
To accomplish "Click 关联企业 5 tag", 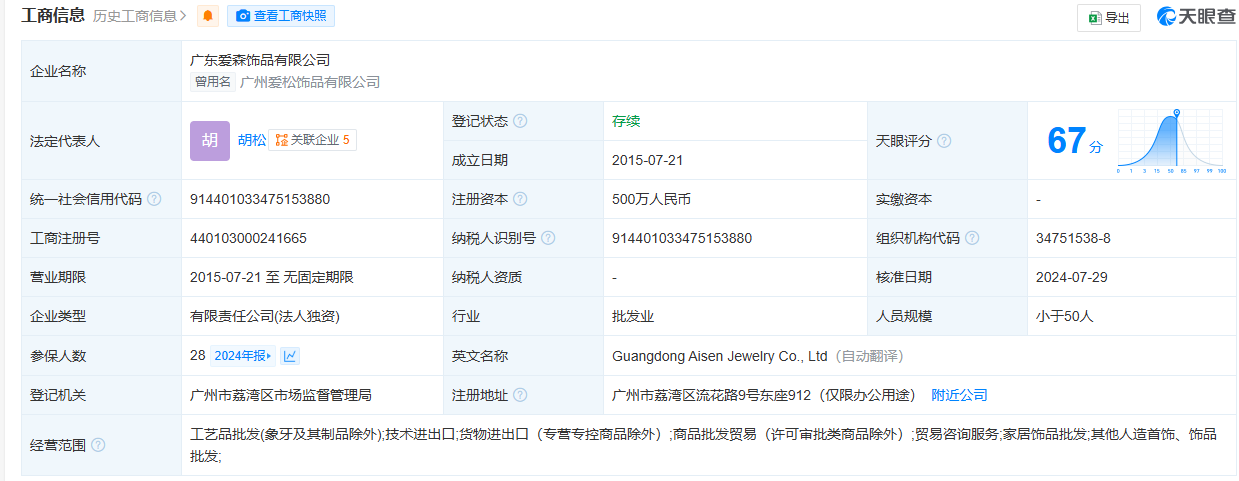I will [313, 140].
